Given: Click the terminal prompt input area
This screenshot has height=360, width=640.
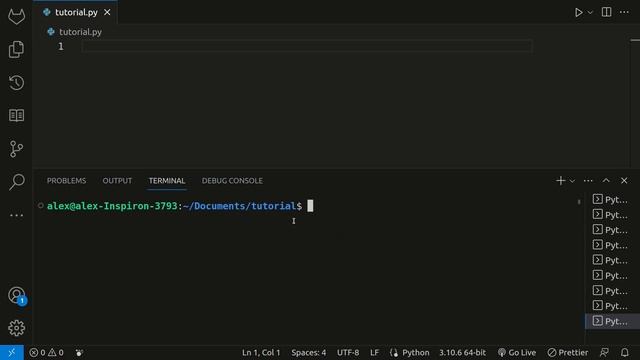Looking at the screenshot, I should click(310, 206).
